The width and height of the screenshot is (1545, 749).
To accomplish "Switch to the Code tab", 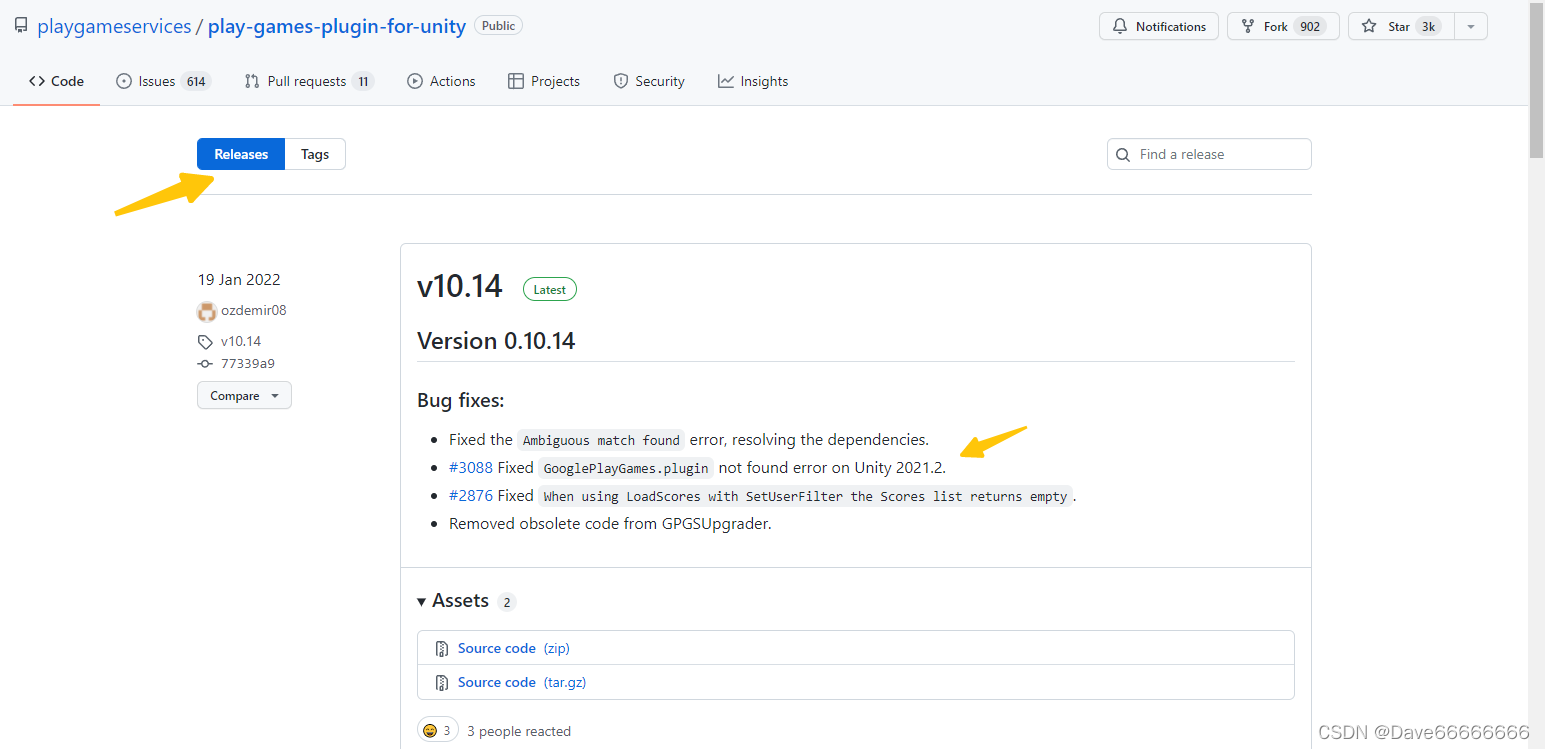I will pos(56,81).
